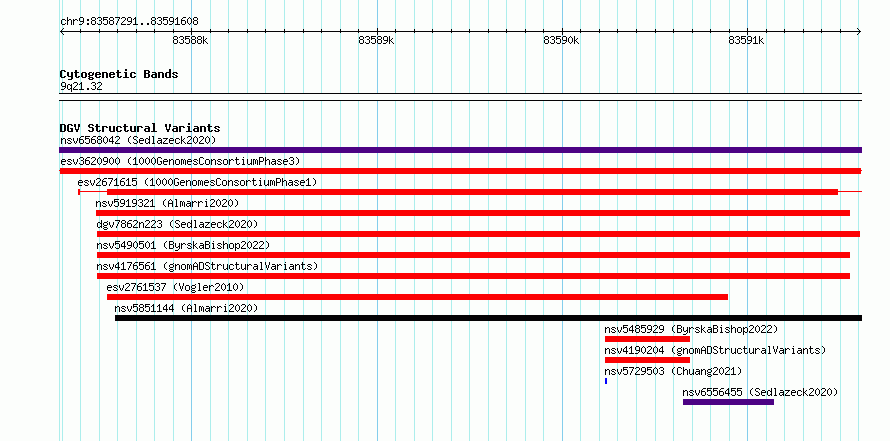Open nsv5851144 (Almarri2020) label
Viewport: 890px width, 441px height.
(x=186, y=308)
